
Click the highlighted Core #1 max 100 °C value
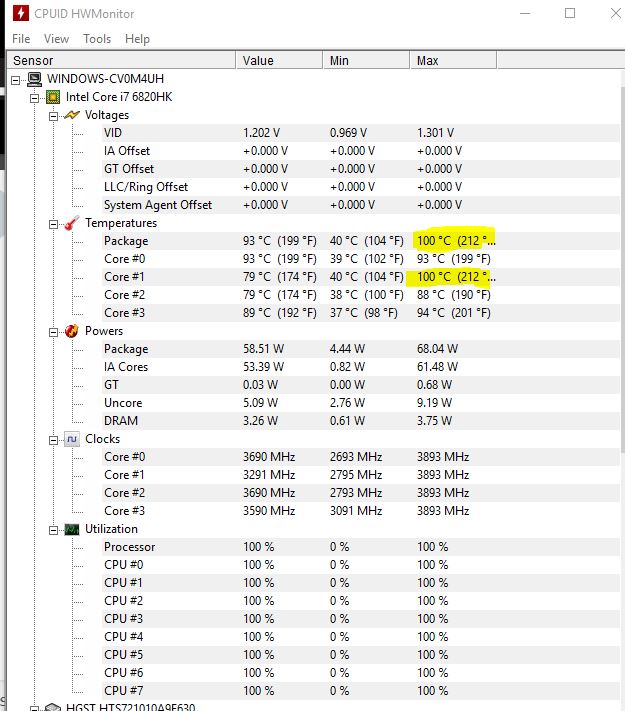pyautogui.click(x=456, y=277)
